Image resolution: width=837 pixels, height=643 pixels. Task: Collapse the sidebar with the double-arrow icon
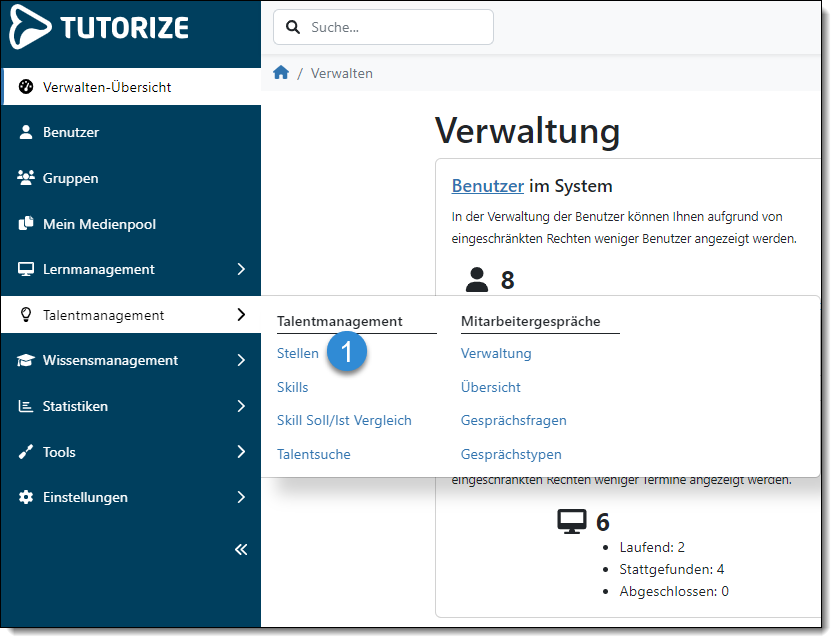click(240, 549)
